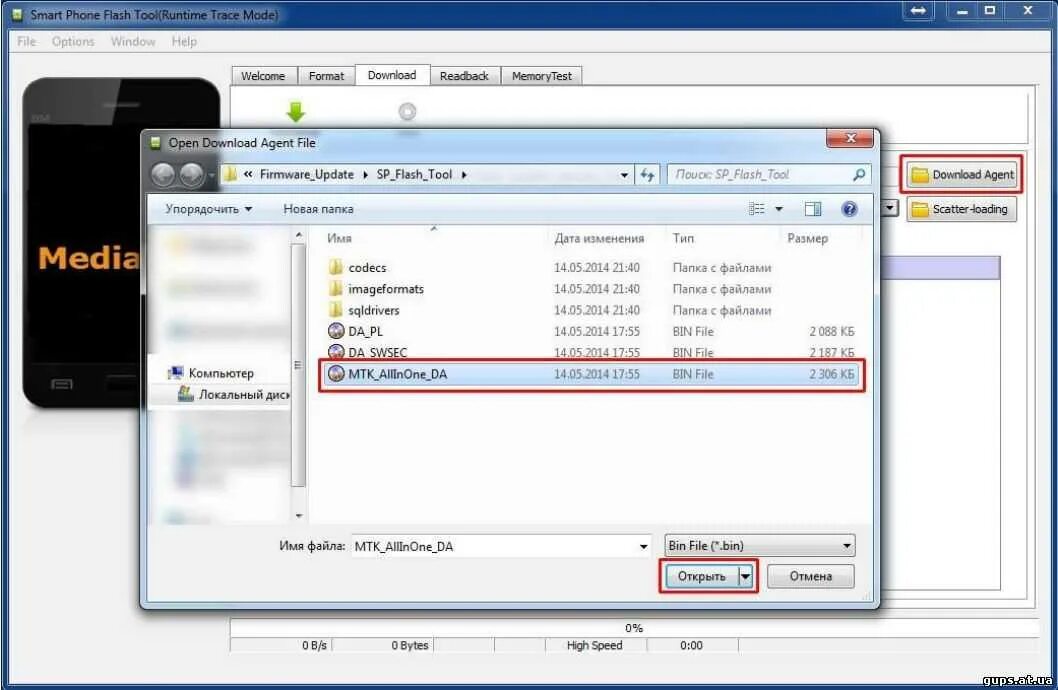Expand the arrow after SP_Flash_Tool breadcrumb
This screenshot has height=690, width=1058.
coord(464,175)
